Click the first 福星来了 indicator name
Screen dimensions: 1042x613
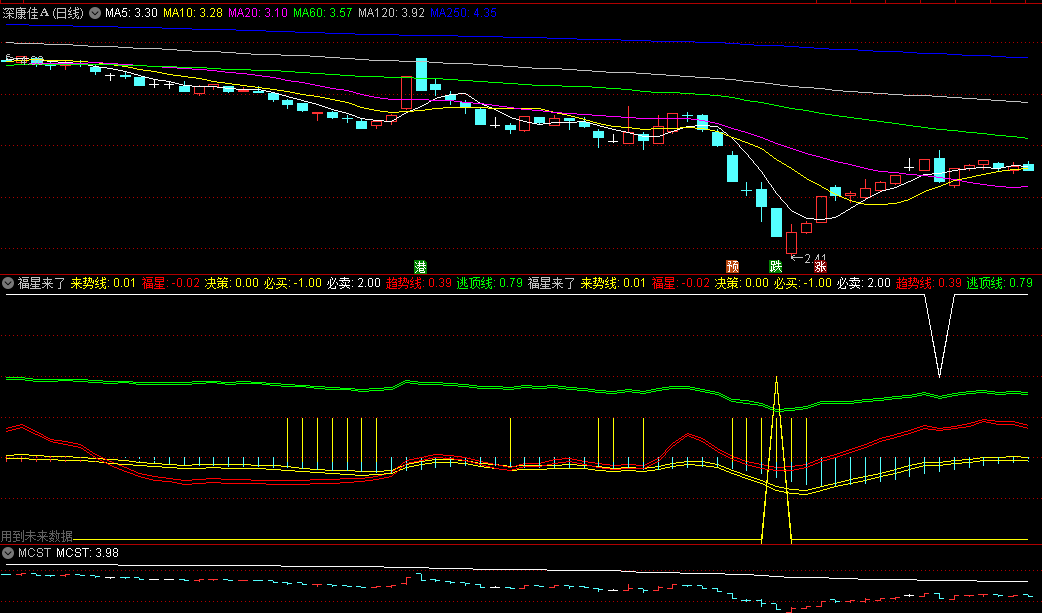coord(41,283)
